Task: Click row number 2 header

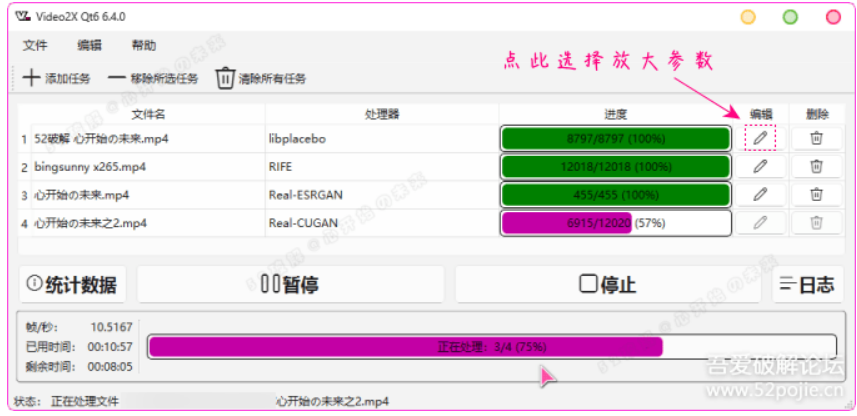Action: click(24, 167)
